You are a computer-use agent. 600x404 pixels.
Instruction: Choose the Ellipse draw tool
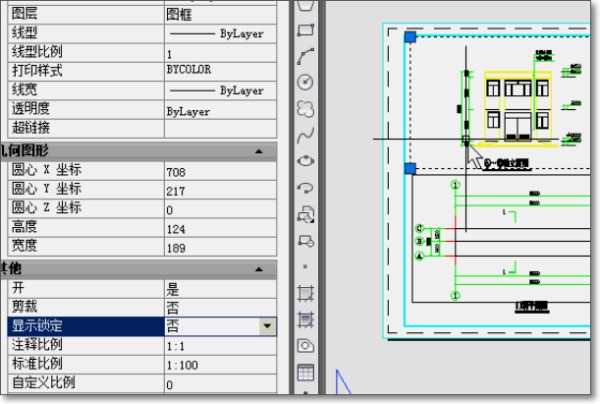point(306,160)
